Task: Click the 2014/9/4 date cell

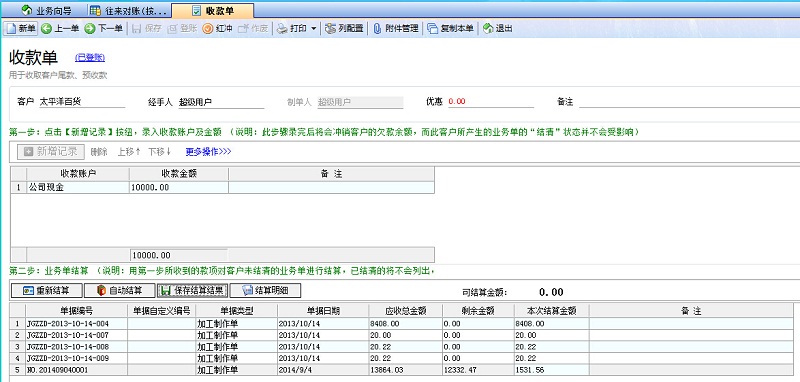Action: 323,369
